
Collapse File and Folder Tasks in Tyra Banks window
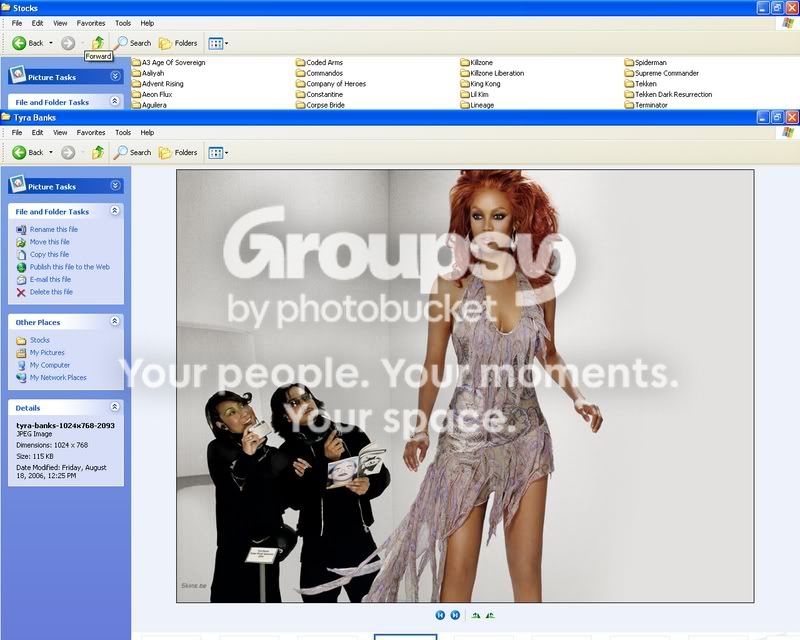click(x=115, y=210)
